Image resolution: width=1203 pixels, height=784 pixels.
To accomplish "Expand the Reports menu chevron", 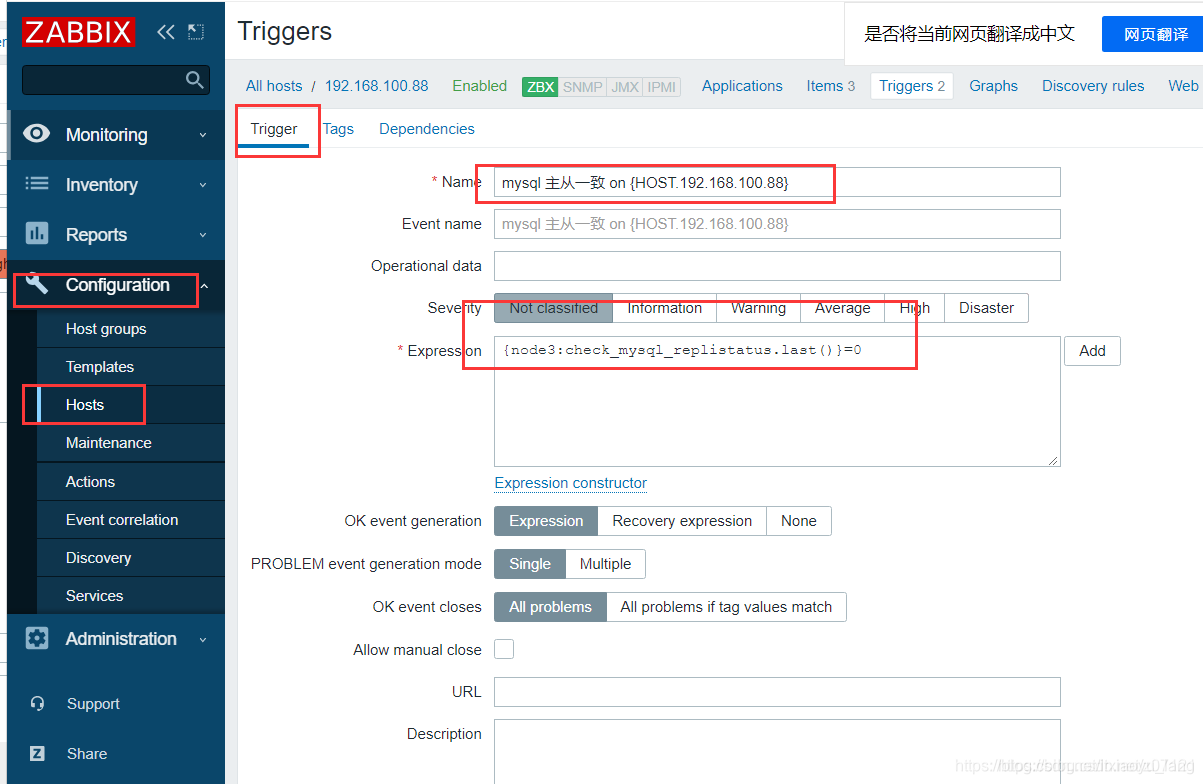I will [x=203, y=235].
